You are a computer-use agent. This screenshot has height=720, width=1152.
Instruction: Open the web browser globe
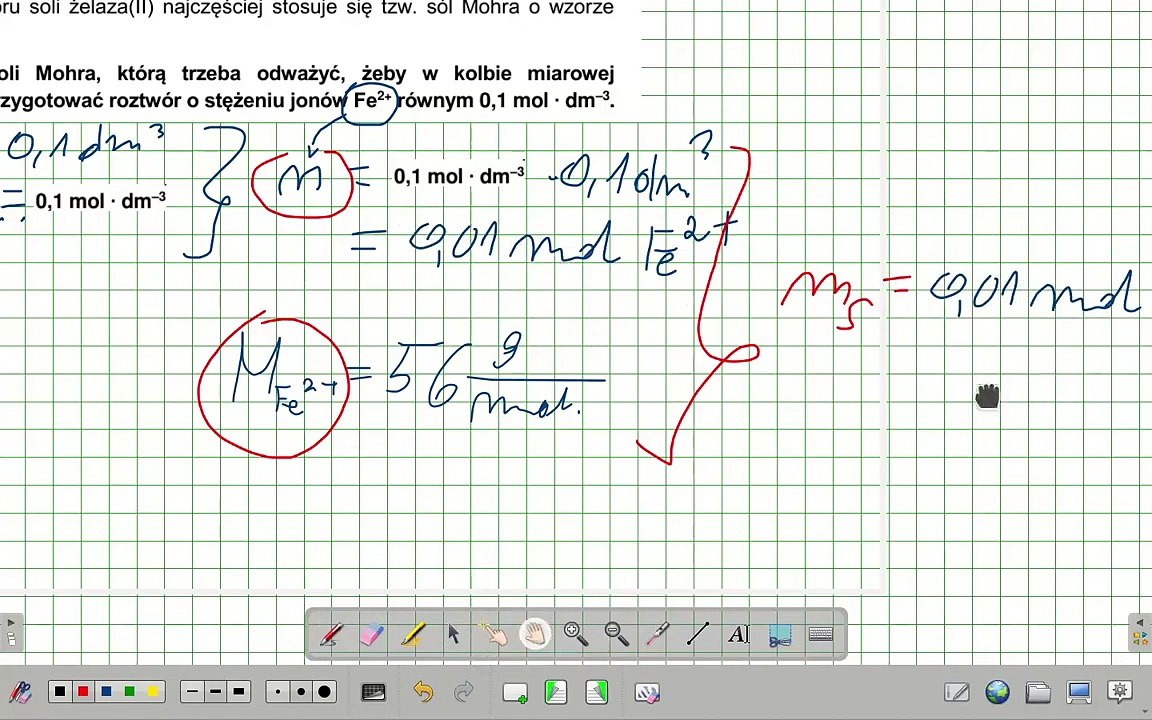click(997, 692)
